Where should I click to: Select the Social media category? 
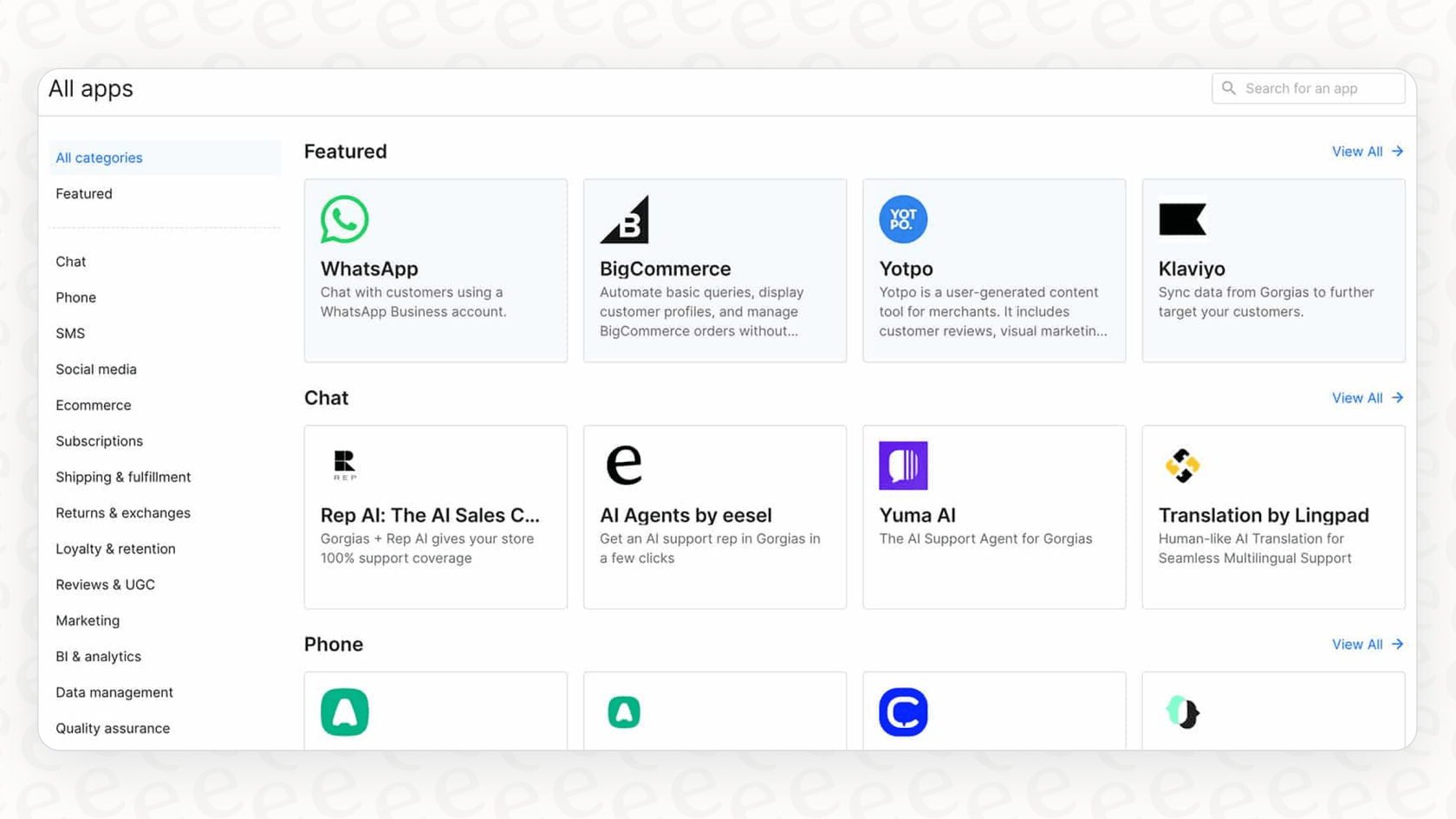click(96, 368)
